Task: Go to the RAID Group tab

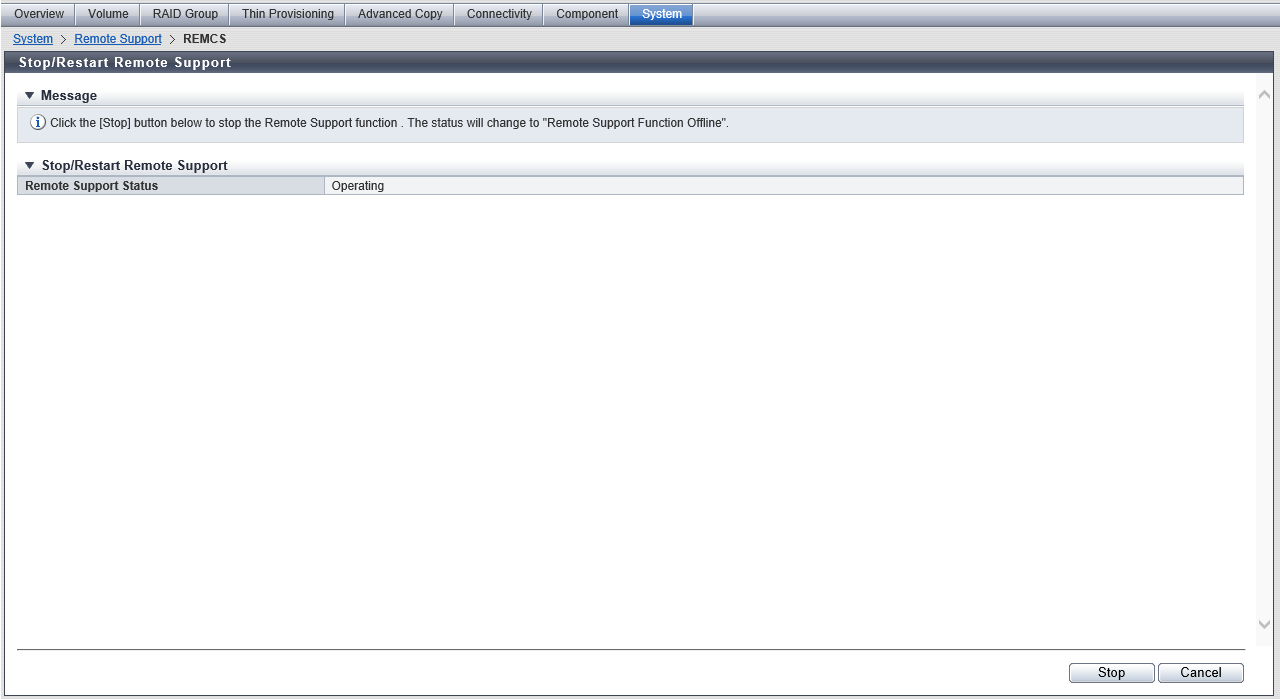Action: click(x=185, y=14)
